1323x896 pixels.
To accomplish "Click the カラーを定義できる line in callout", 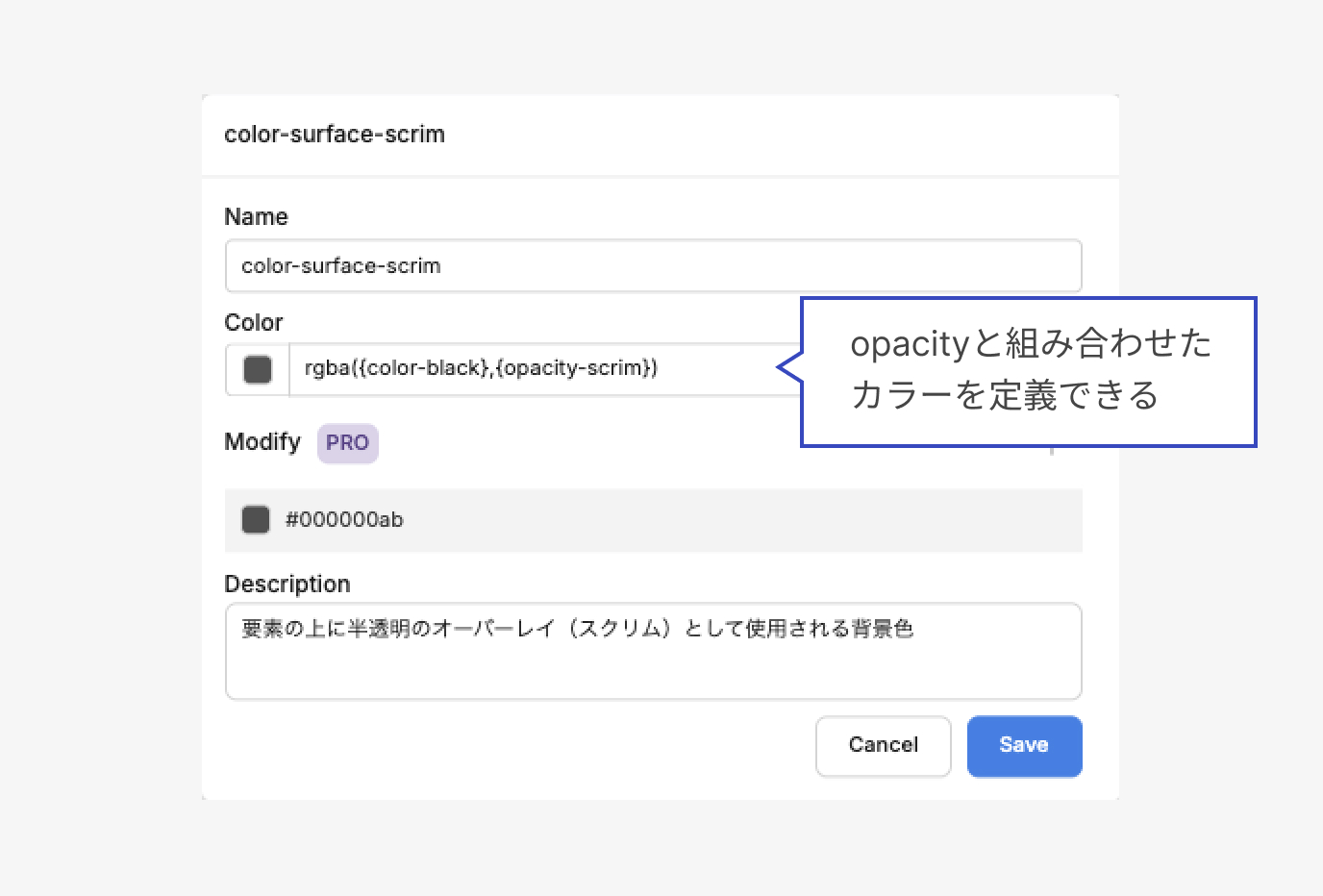I will pos(1005,395).
